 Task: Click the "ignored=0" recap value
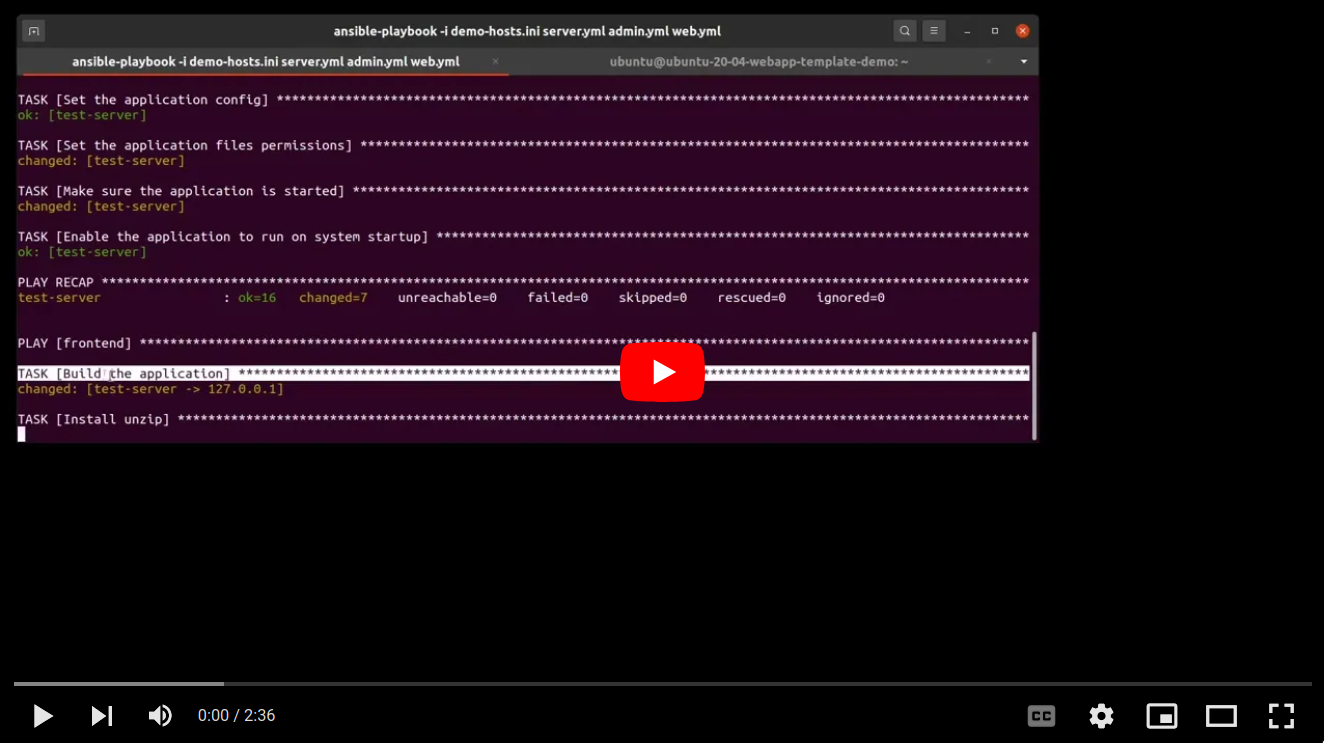(x=851, y=298)
